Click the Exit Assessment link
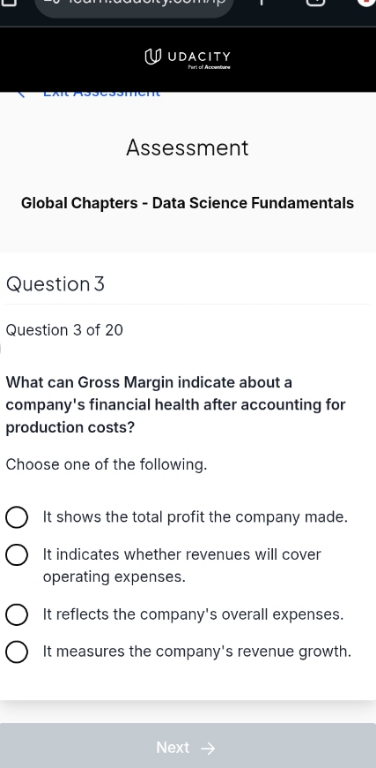 coord(101,94)
